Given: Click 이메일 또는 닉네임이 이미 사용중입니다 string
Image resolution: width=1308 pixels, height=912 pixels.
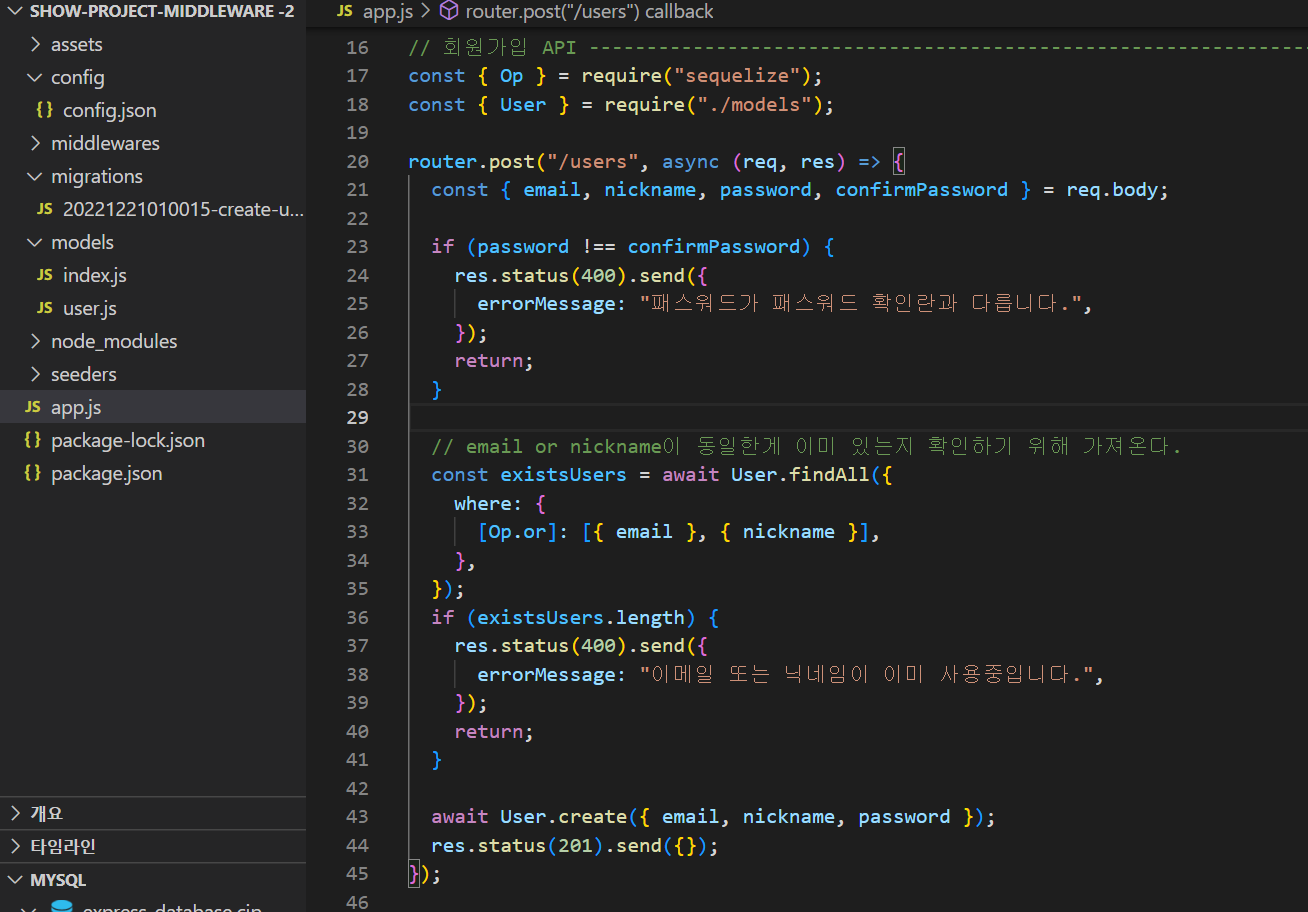Looking at the screenshot, I should pyautogui.click(x=866, y=675).
